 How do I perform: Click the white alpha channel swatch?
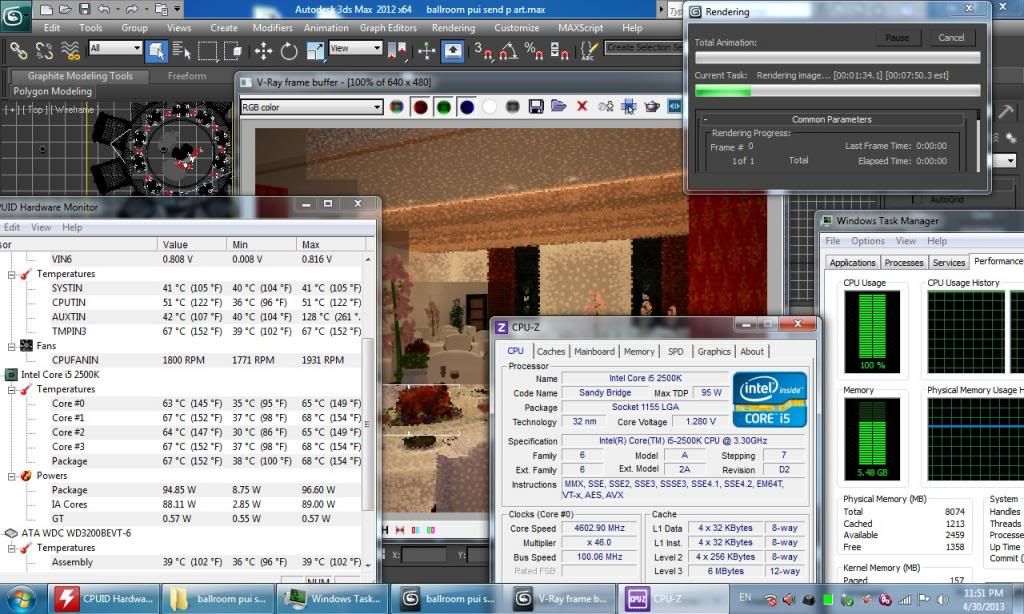pos(489,107)
